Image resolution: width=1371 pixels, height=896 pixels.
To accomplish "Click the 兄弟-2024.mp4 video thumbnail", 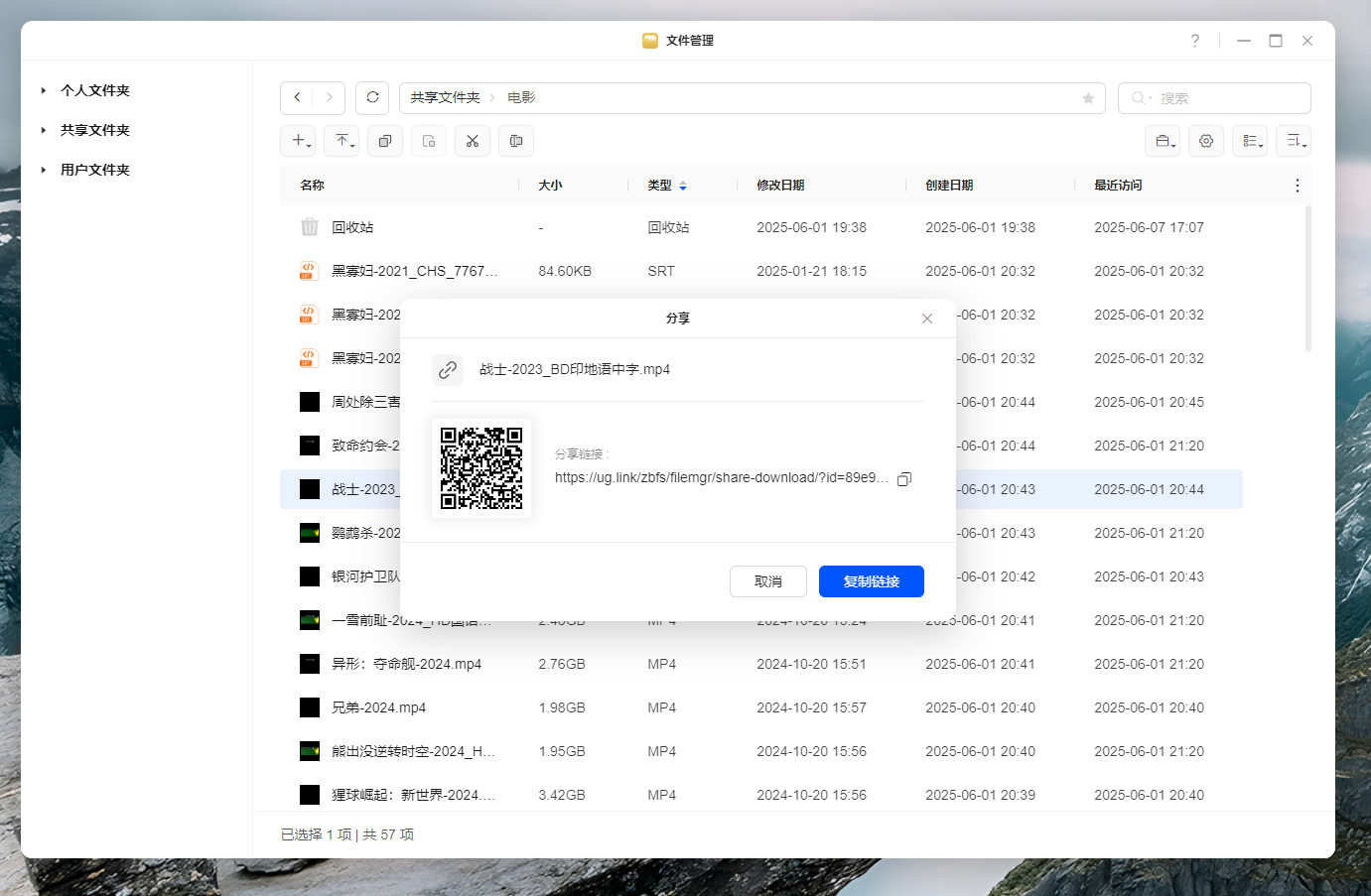I will coord(310,707).
